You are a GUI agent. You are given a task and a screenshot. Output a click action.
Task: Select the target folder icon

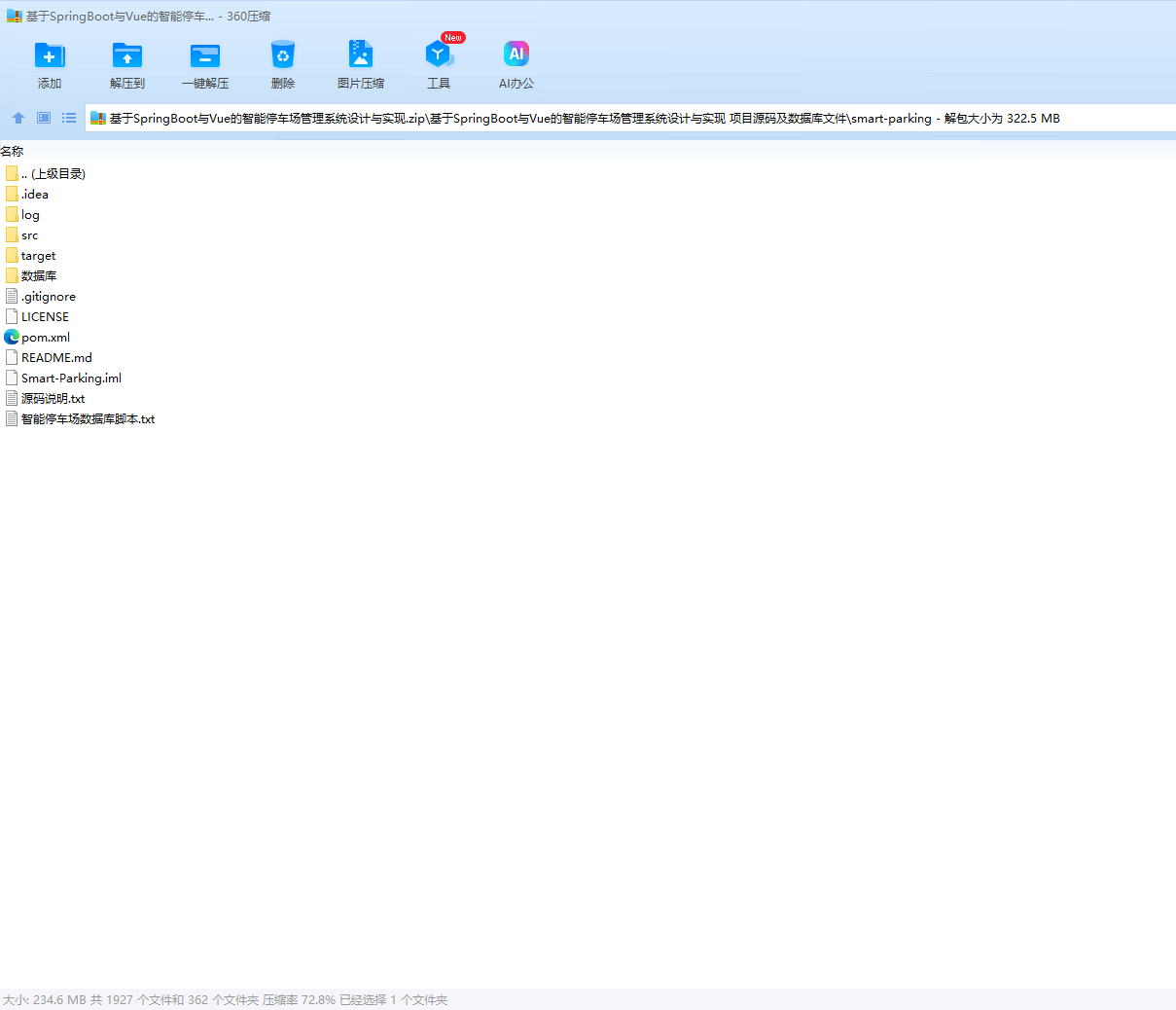coord(12,255)
